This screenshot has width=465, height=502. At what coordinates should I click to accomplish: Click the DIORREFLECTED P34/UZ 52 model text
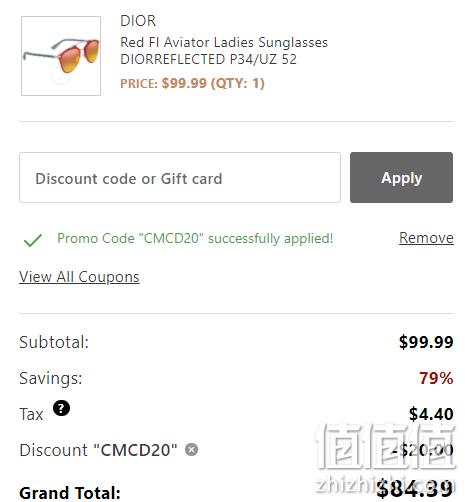tap(208, 59)
